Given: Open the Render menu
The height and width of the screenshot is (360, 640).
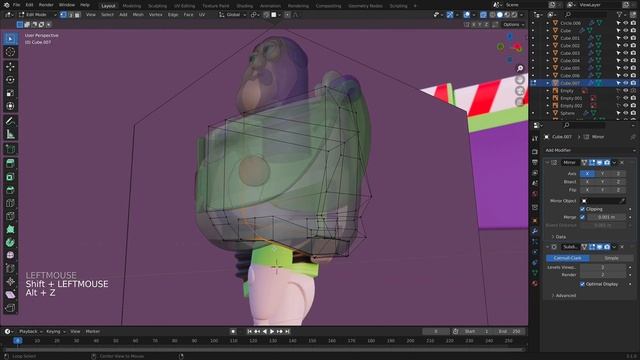Looking at the screenshot, I should (46, 5).
